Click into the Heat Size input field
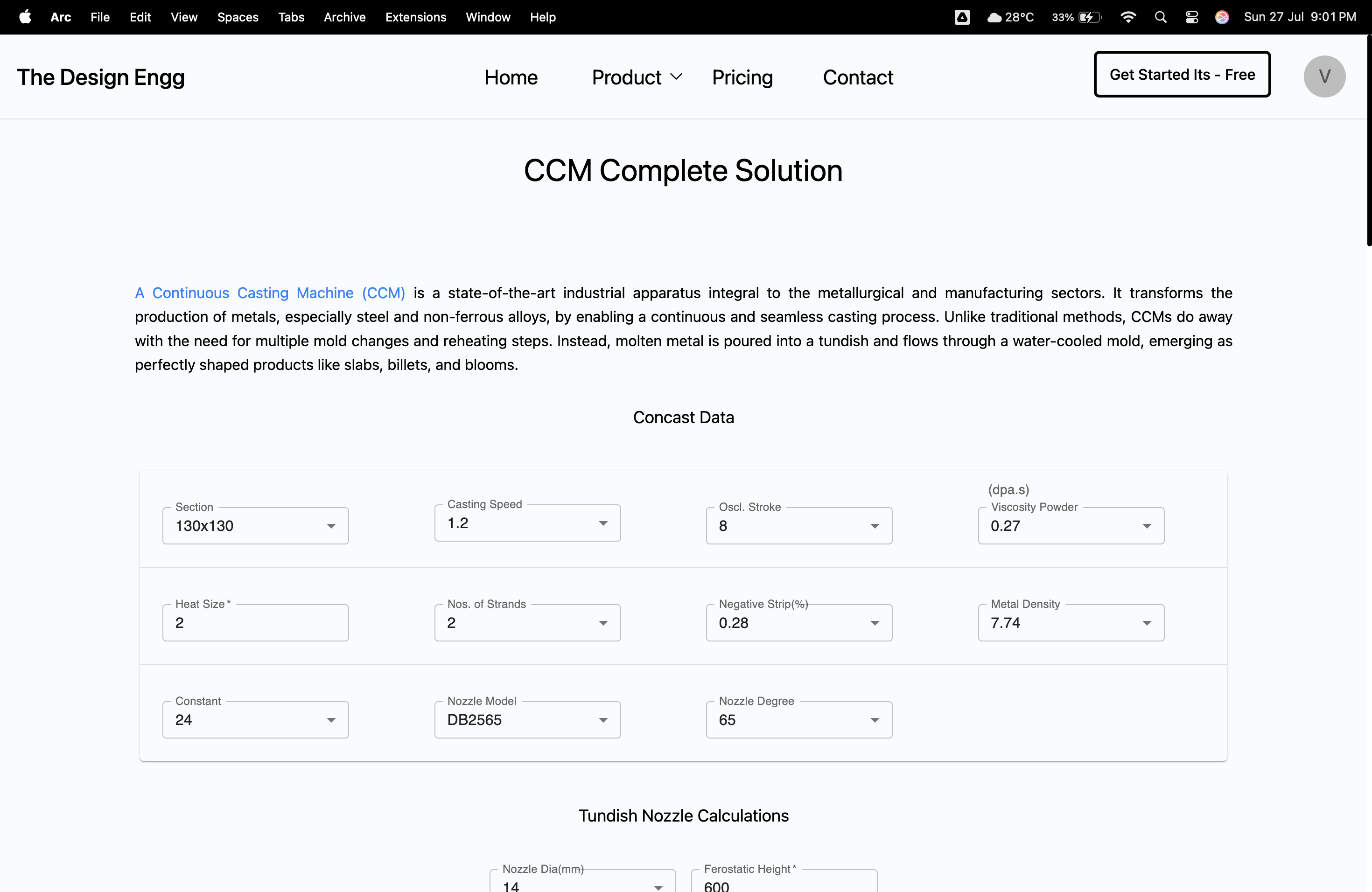1372x892 pixels. 255,623
